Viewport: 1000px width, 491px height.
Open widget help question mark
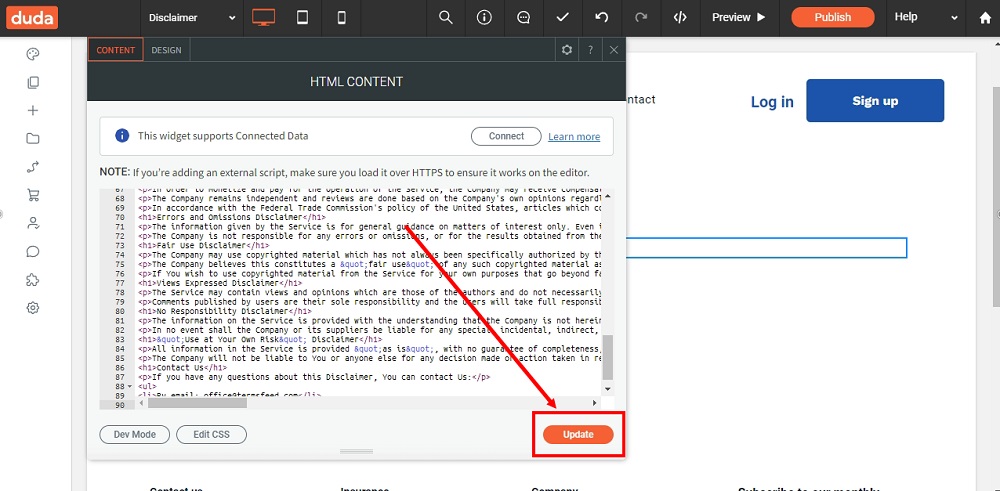(591, 50)
